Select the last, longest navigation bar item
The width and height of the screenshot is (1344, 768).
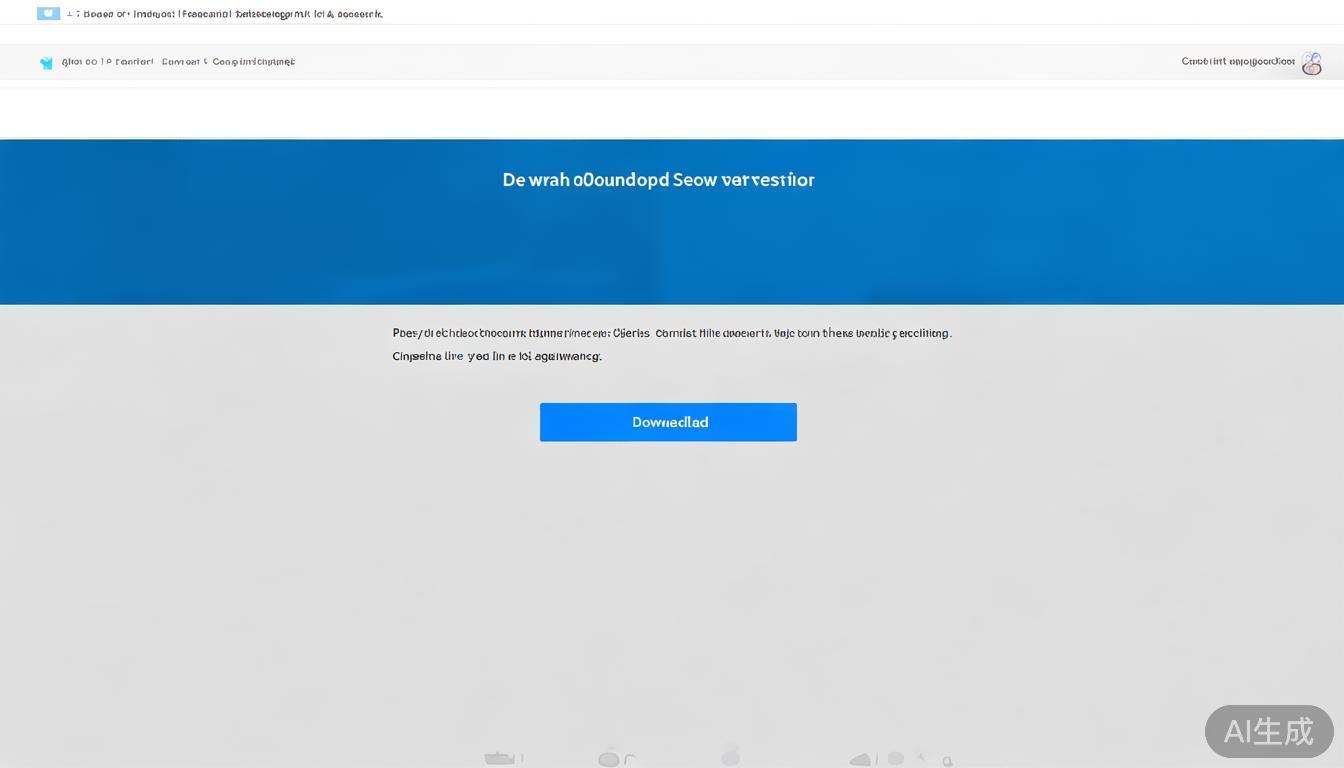pyautogui.click(x=254, y=62)
